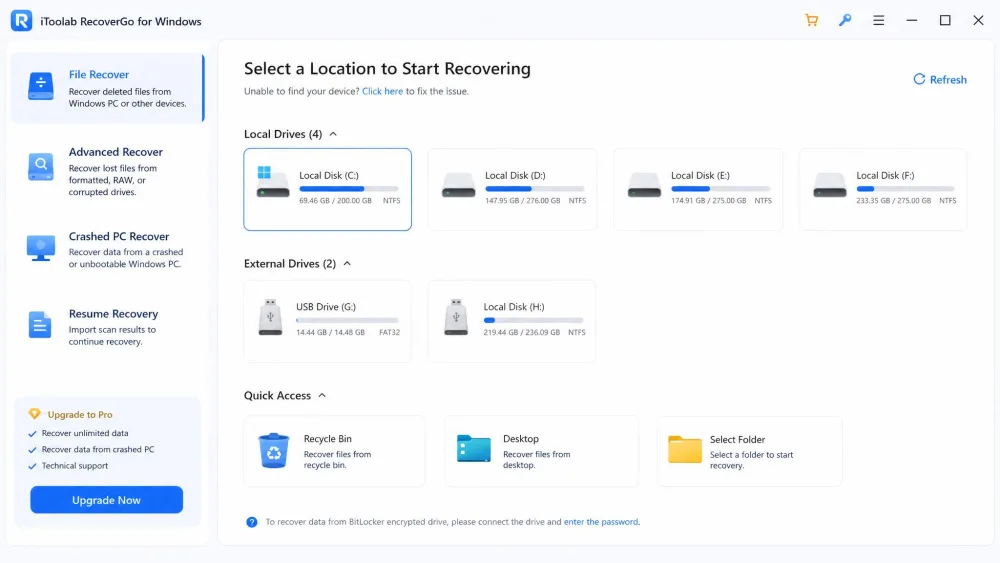This screenshot has width=1000, height=563.
Task: Open the 'enter the password' BitLocker link
Action: click(x=601, y=522)
